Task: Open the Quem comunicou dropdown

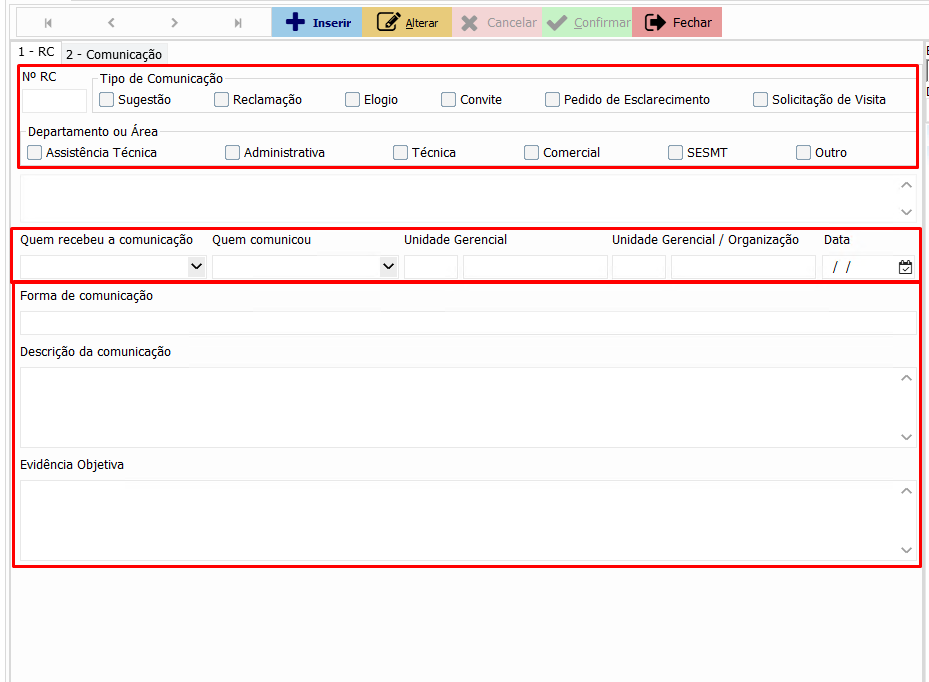Action: [x=388, y=267]
